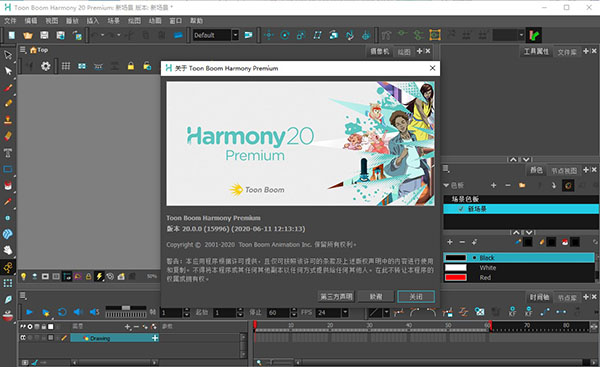The image size is (600, 367).
Task: Click the green render icon at toolbar end
Action: tap(534, 35)
